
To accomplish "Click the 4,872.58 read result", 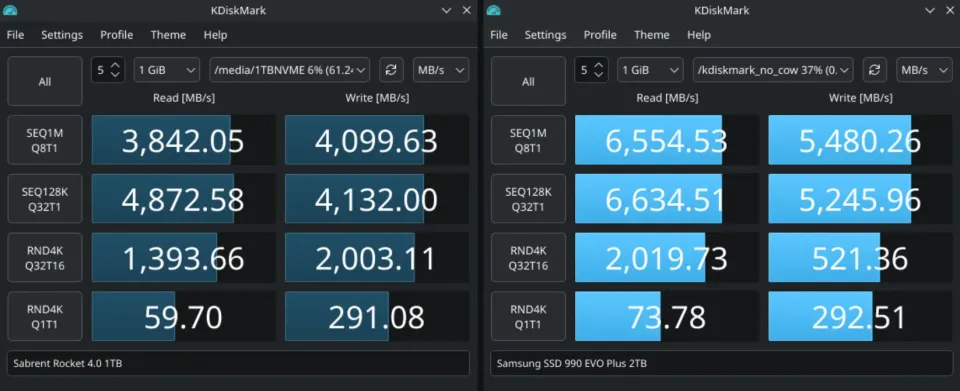I will [183, 199].
